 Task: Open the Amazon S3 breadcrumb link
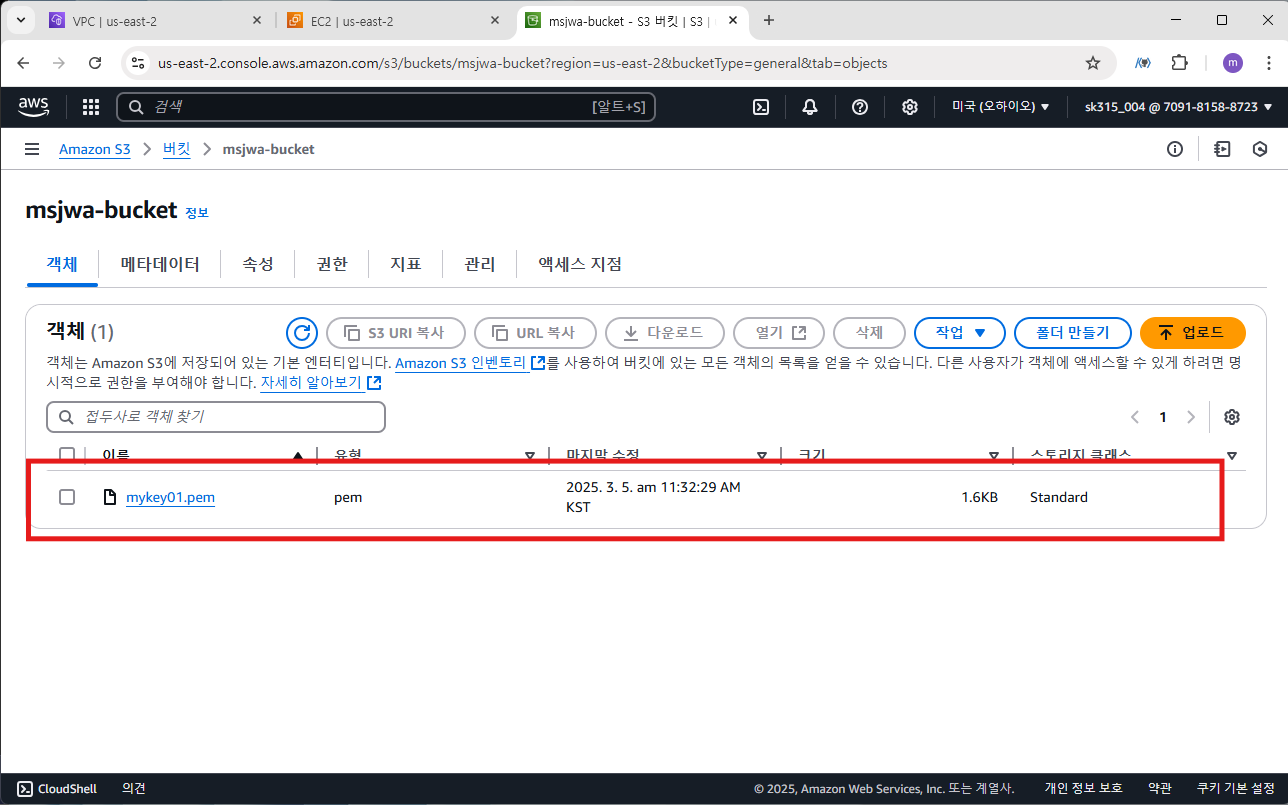[95, 149]
